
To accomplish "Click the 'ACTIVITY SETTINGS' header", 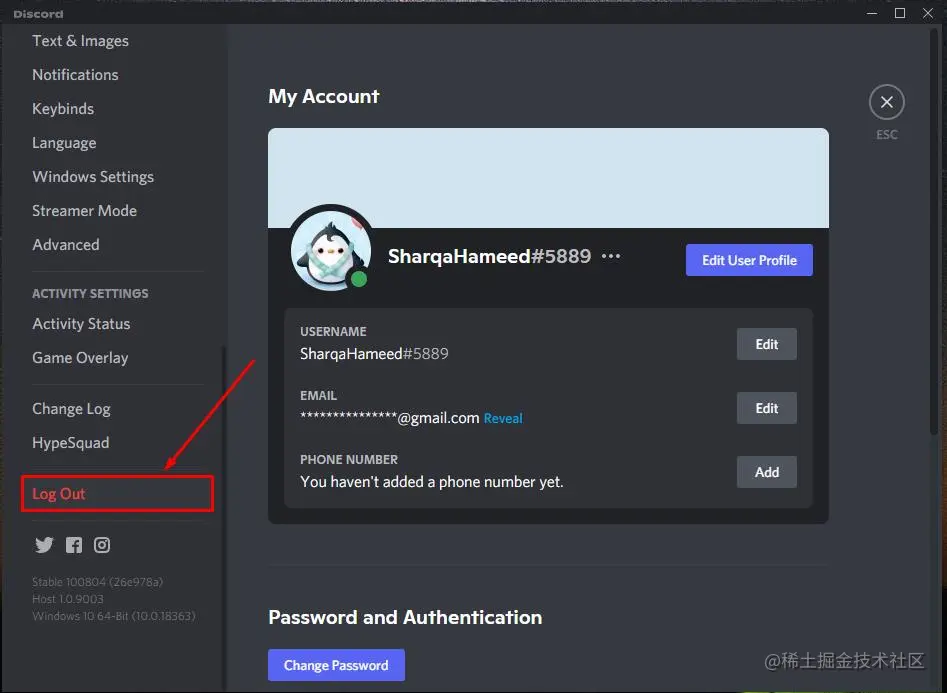I will pos(90,294).
